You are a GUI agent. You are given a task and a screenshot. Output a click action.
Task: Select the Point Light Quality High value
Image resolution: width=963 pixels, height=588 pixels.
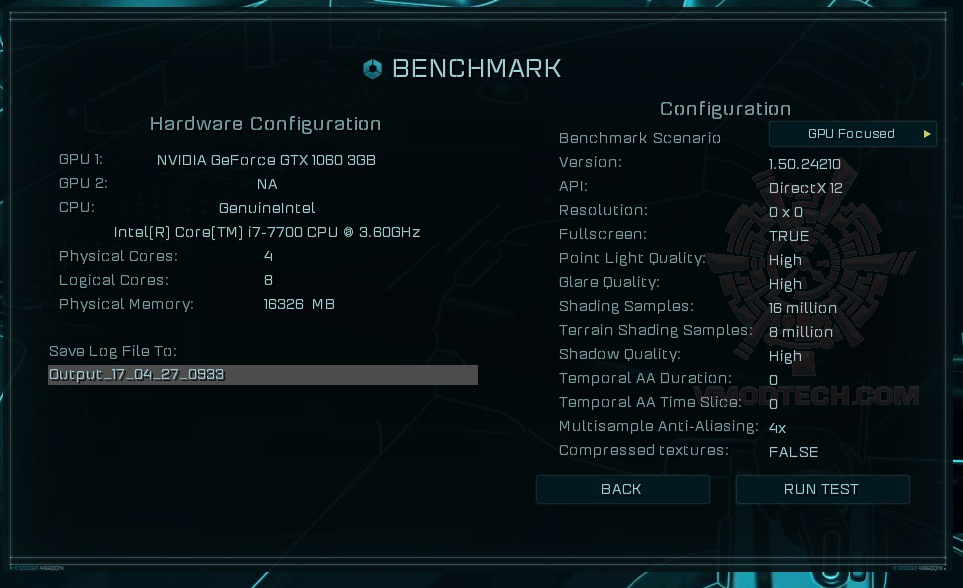tap(785, 260)
